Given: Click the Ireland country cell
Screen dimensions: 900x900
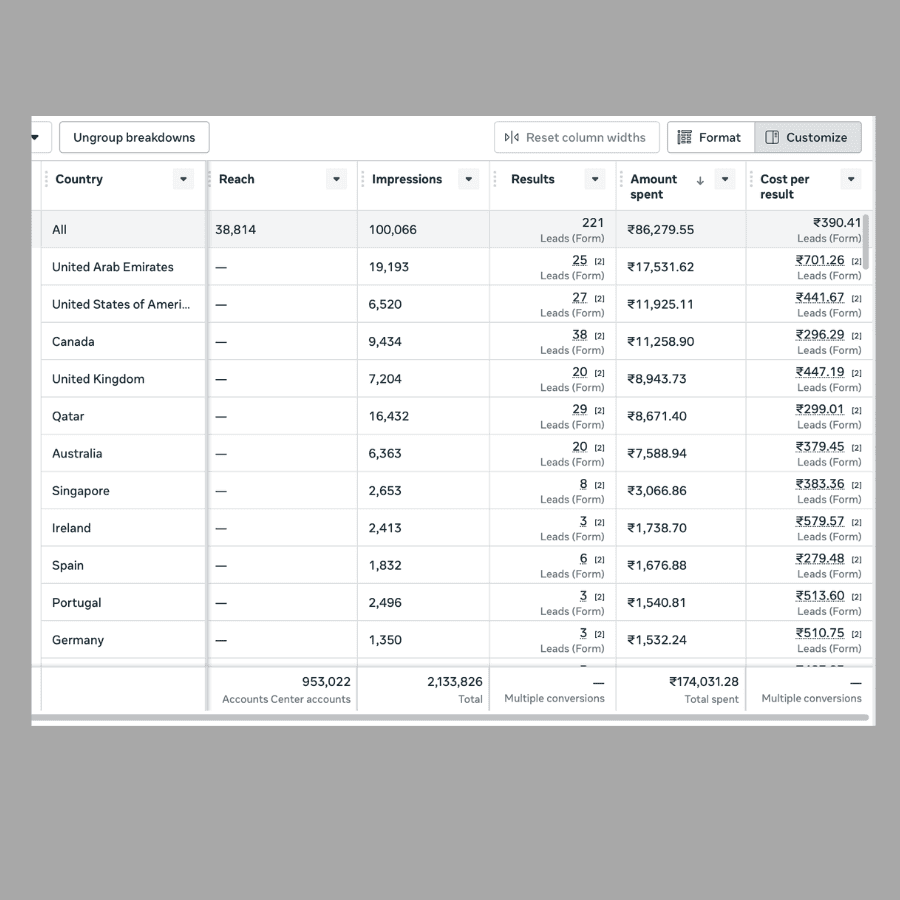Looking at the screenshot, I should click(x=123, y=528).
